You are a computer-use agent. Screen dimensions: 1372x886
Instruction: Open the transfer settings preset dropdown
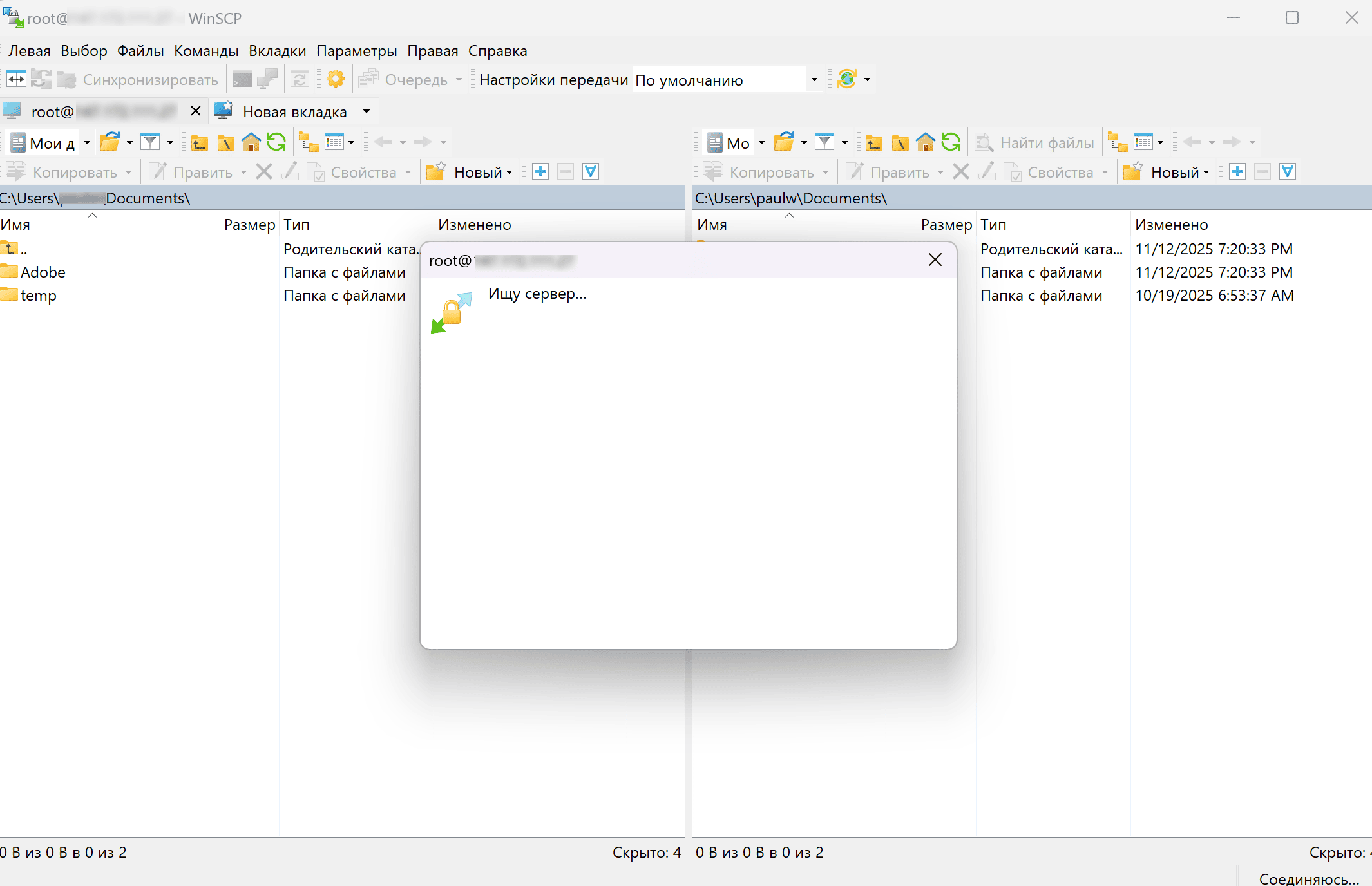pos(814,80)
